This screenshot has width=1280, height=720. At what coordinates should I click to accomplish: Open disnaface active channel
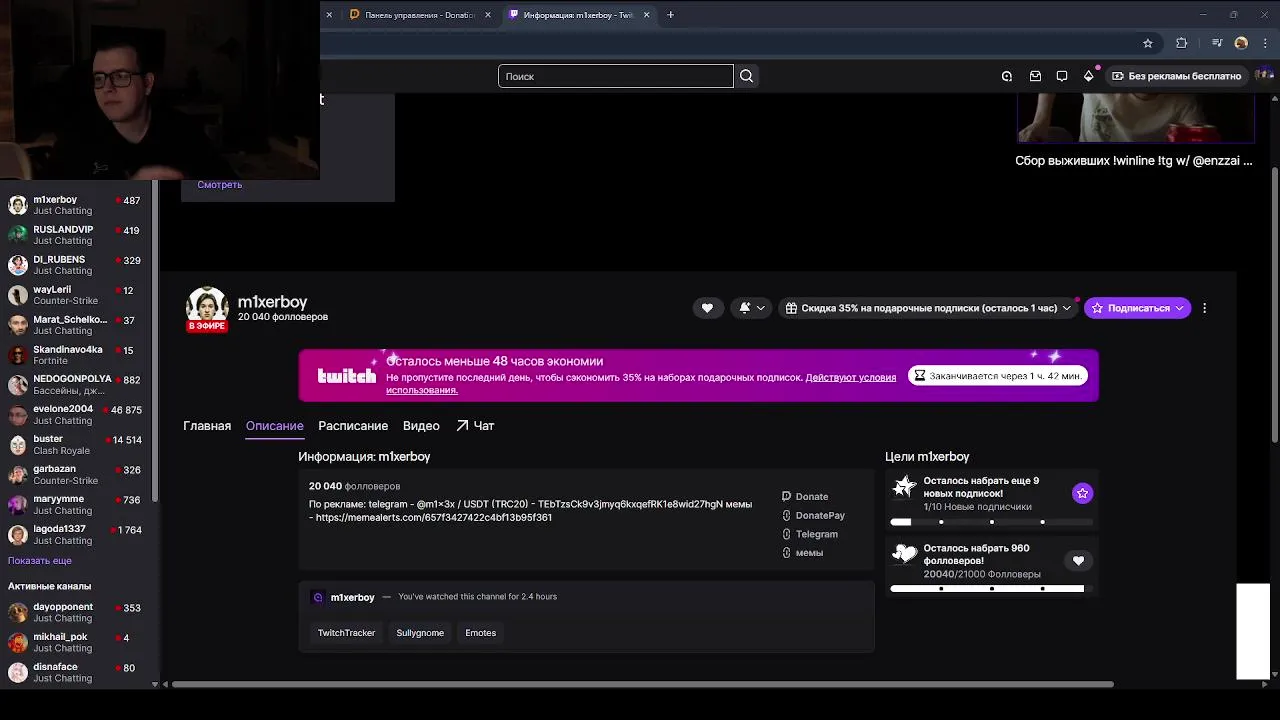[76, 672]
